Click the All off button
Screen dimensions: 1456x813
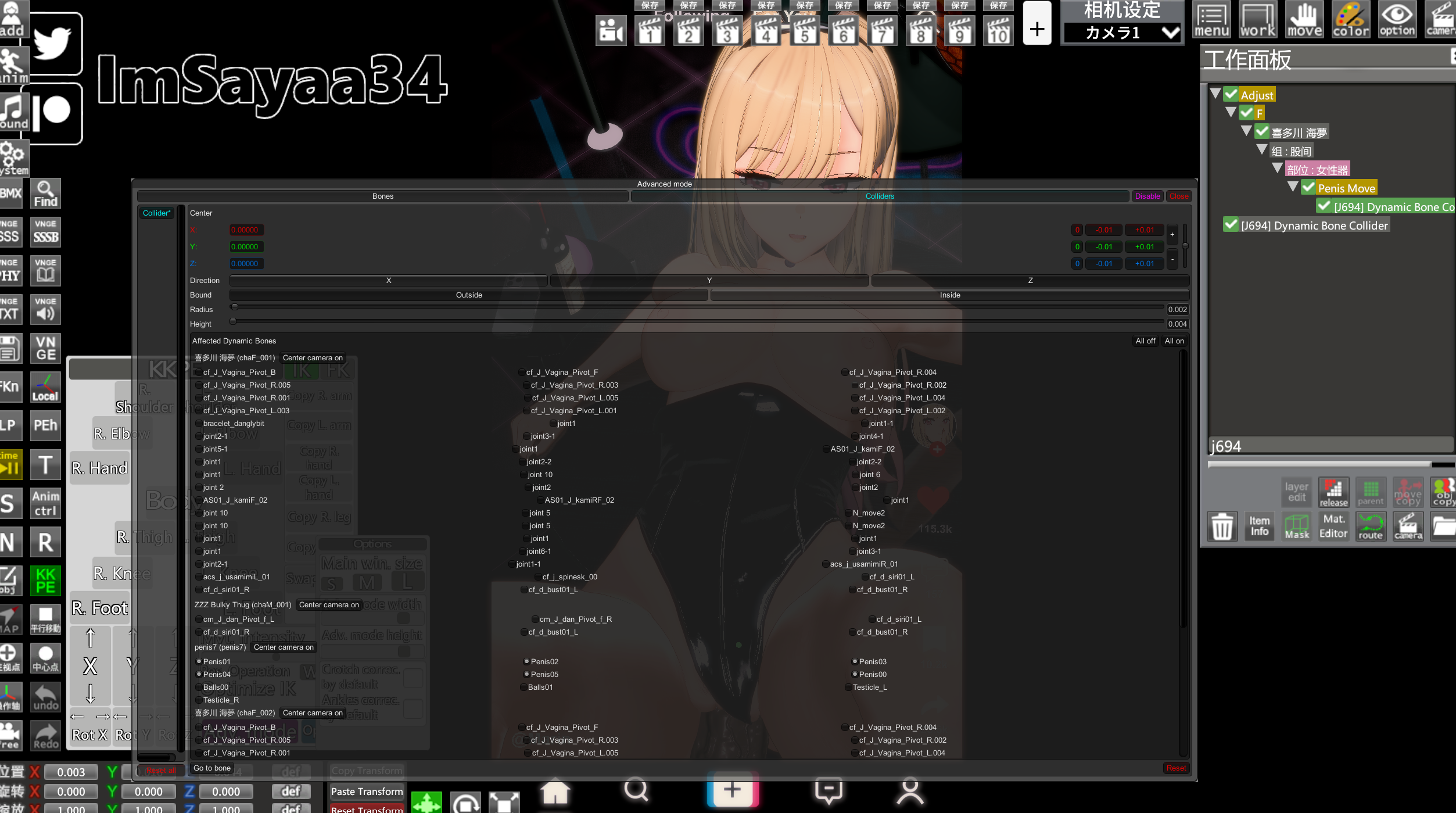click(x=1145, y=341)
